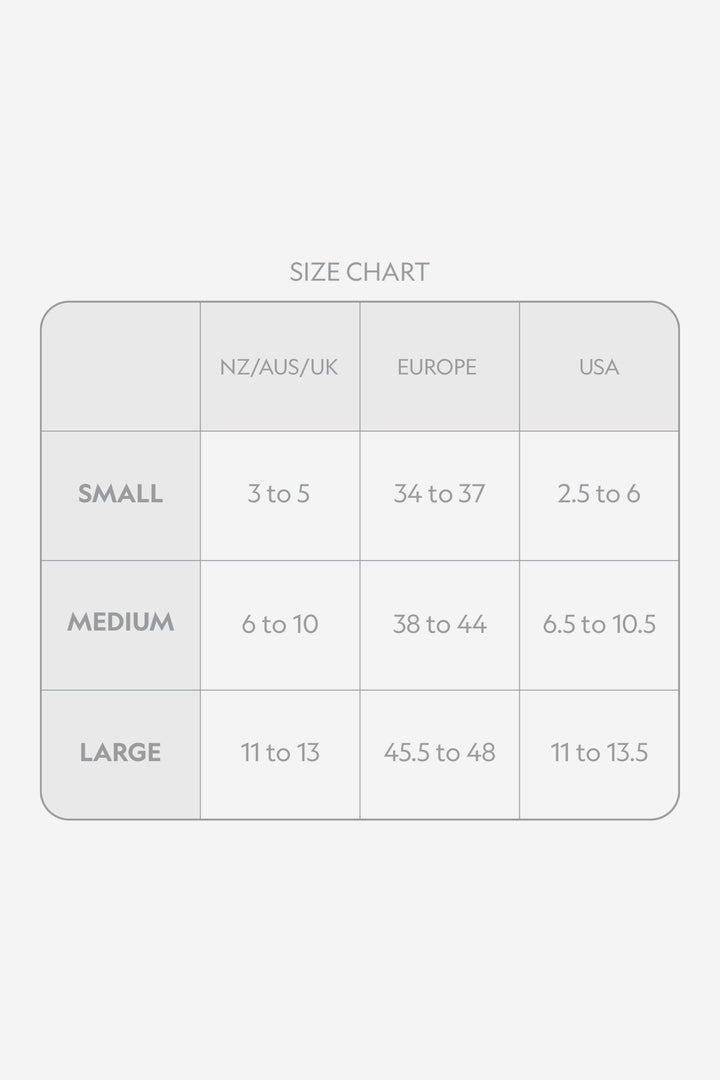
Task: Click the SIZE CHART title text
Action: [360, 272]
